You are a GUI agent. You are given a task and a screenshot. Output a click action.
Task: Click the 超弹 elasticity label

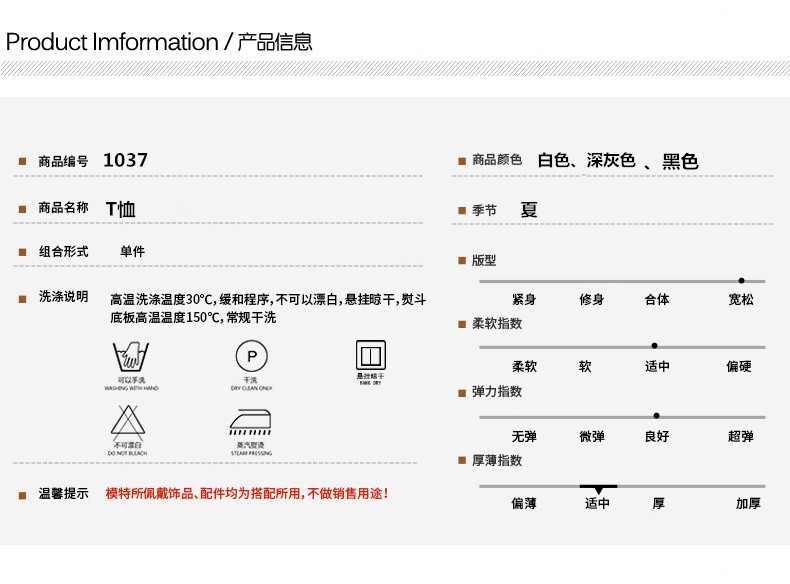coord(741,436)
